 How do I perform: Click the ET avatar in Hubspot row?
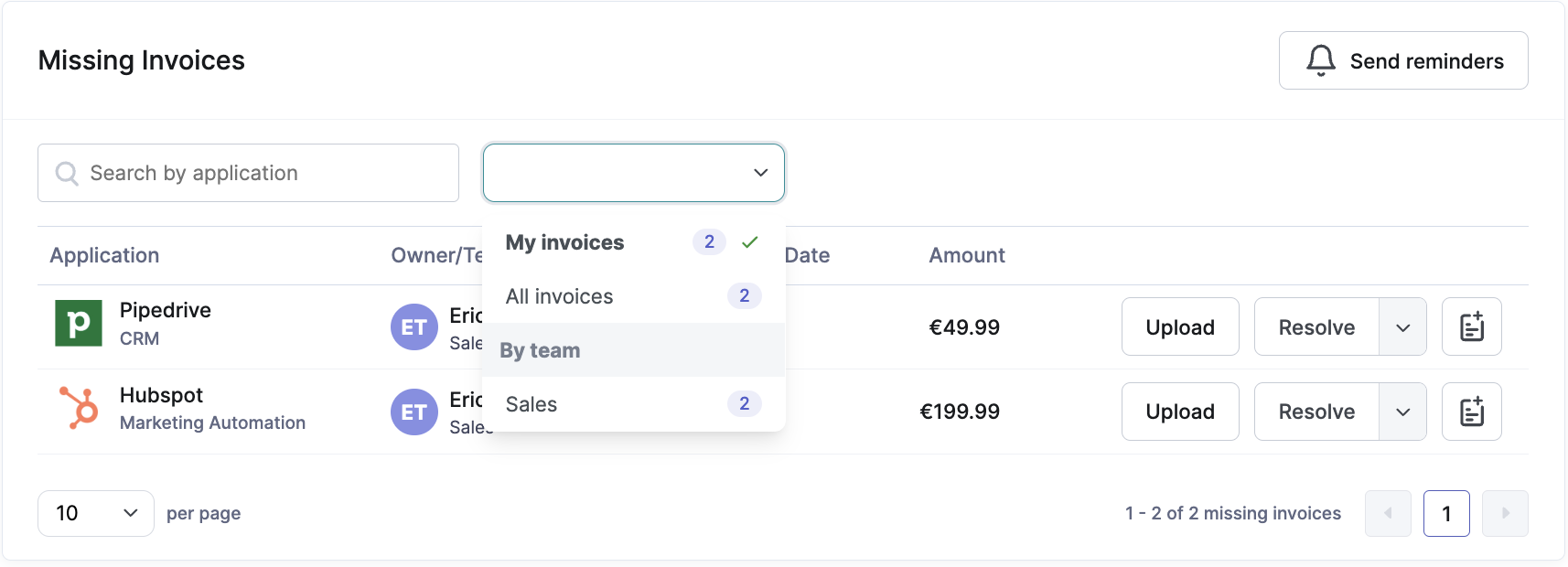coord(413,412)
